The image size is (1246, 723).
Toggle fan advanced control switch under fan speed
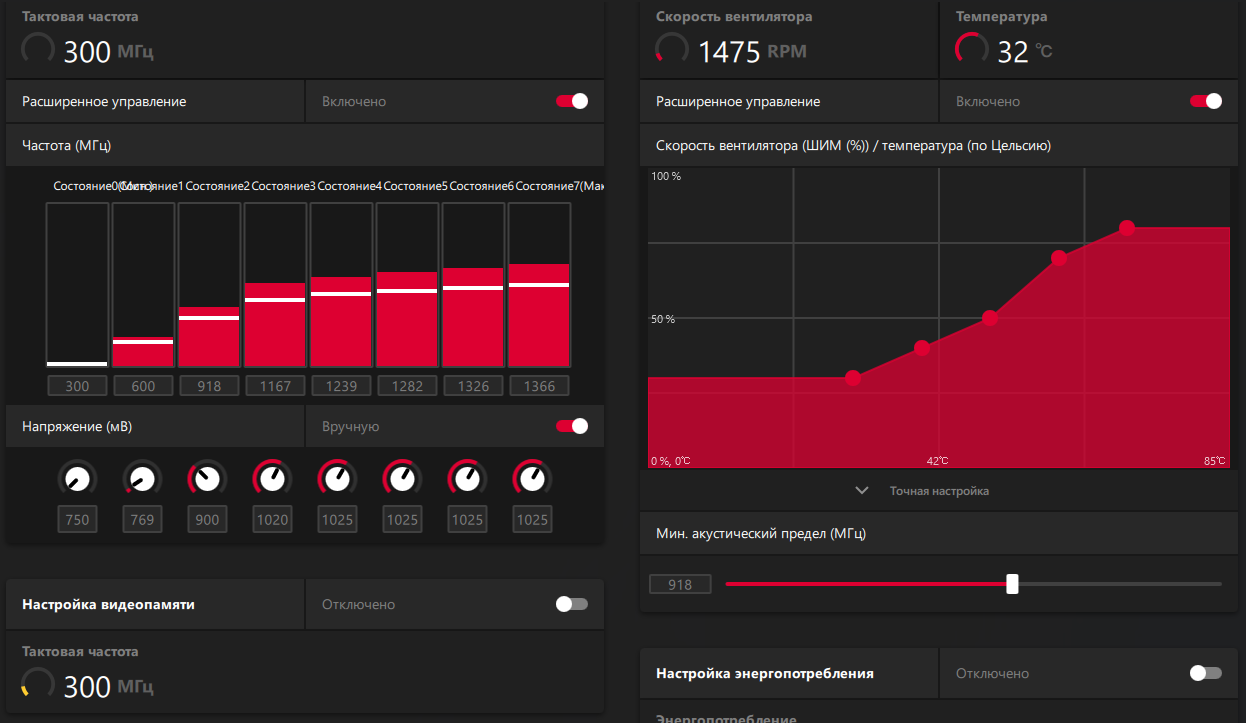(x=1206, y=101)
